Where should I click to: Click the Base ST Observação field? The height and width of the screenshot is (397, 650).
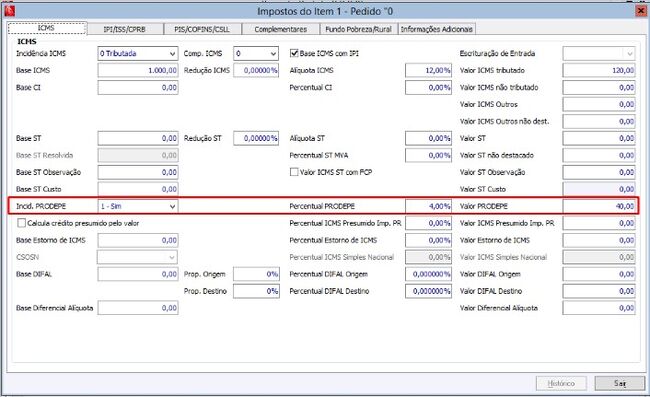[138, 172]
